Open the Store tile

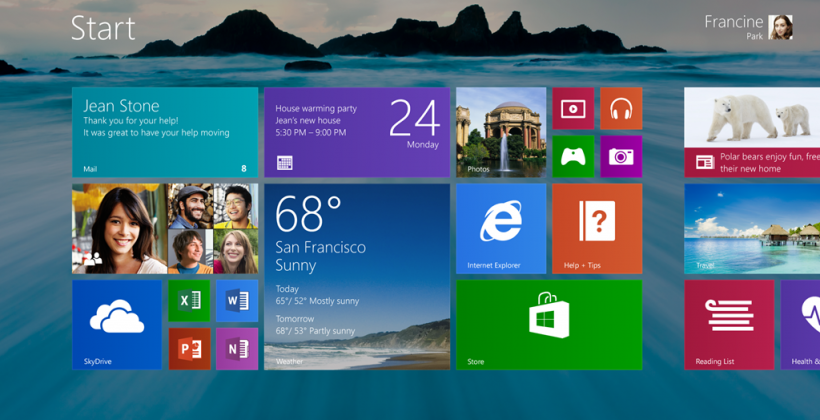[549, 325]
